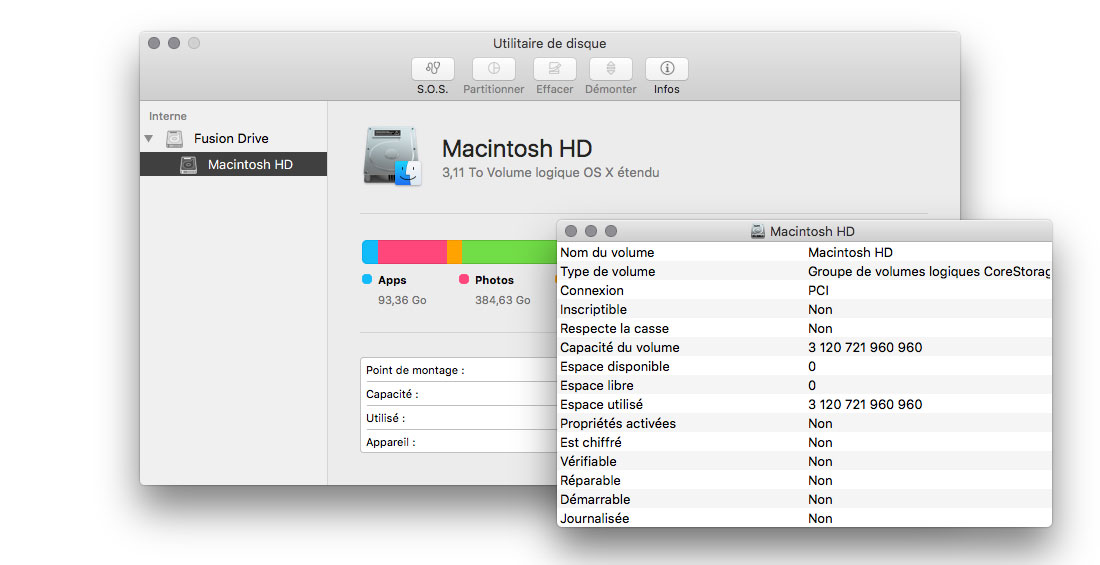Image resolution: width=1100 pixels, height=565 pixels.
Task: Select the Connexion row
Action: (804, 290)
